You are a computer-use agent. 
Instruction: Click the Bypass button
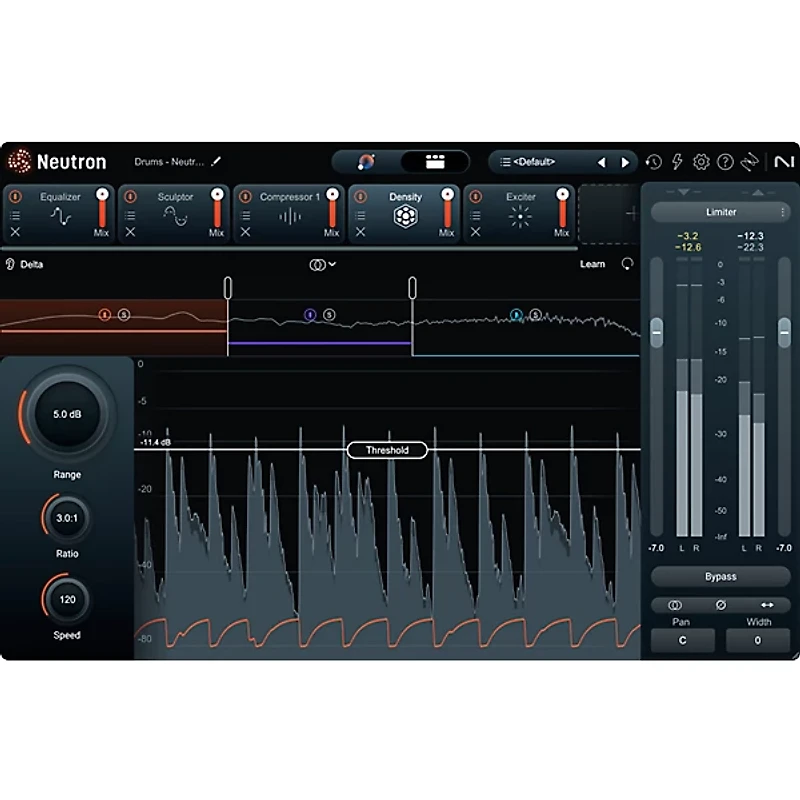(x=719, y=576)
